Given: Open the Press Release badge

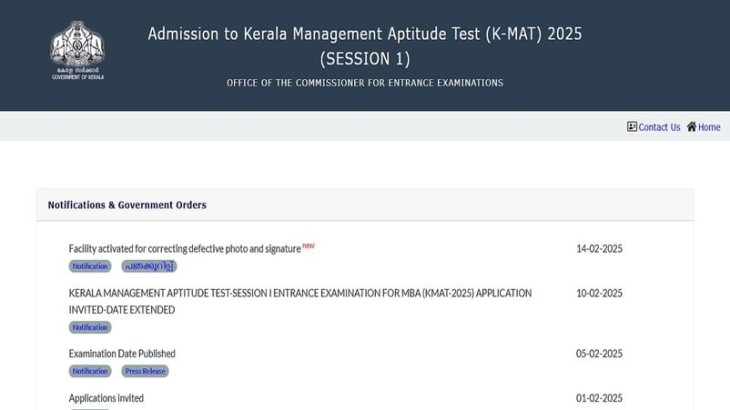Looking at the screenshot, I should tap(145, 371).
